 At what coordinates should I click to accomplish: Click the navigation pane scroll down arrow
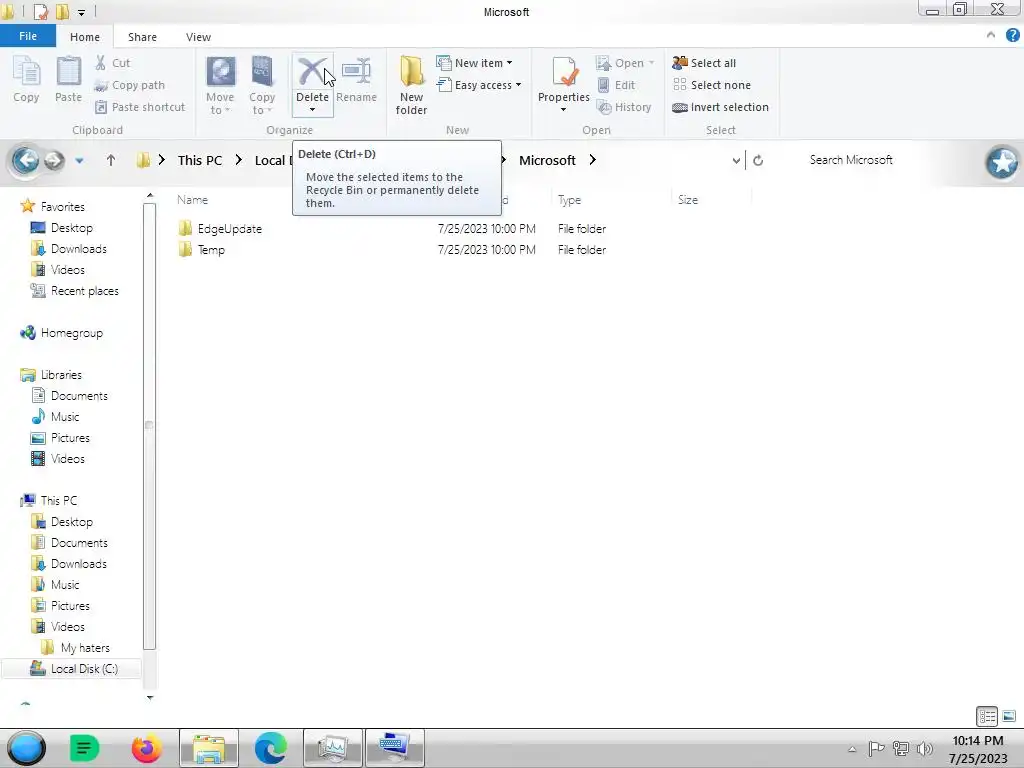coord(150,697)
